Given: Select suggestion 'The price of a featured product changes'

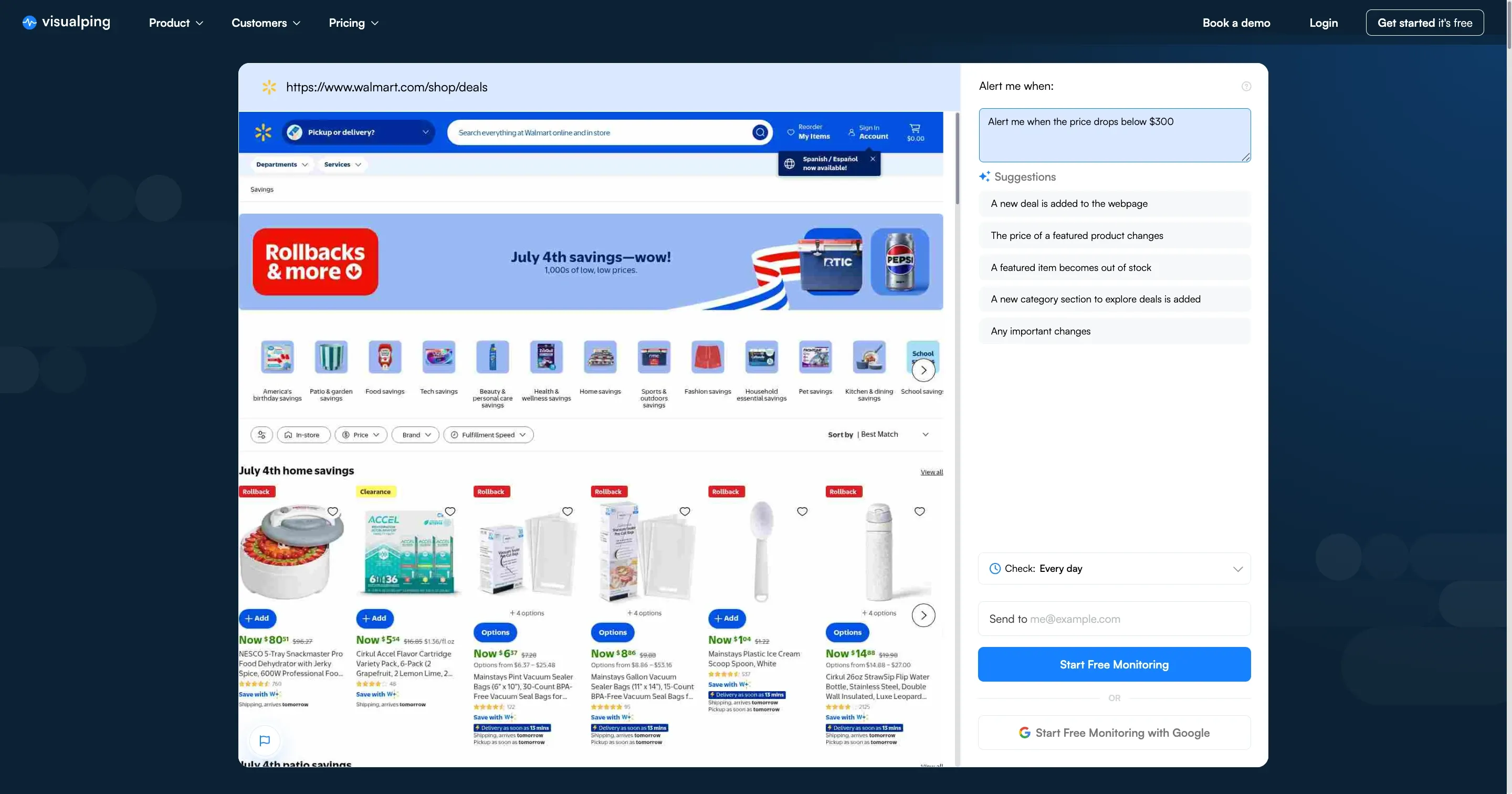Looking at the screenshot, I should coord(1114,235).
